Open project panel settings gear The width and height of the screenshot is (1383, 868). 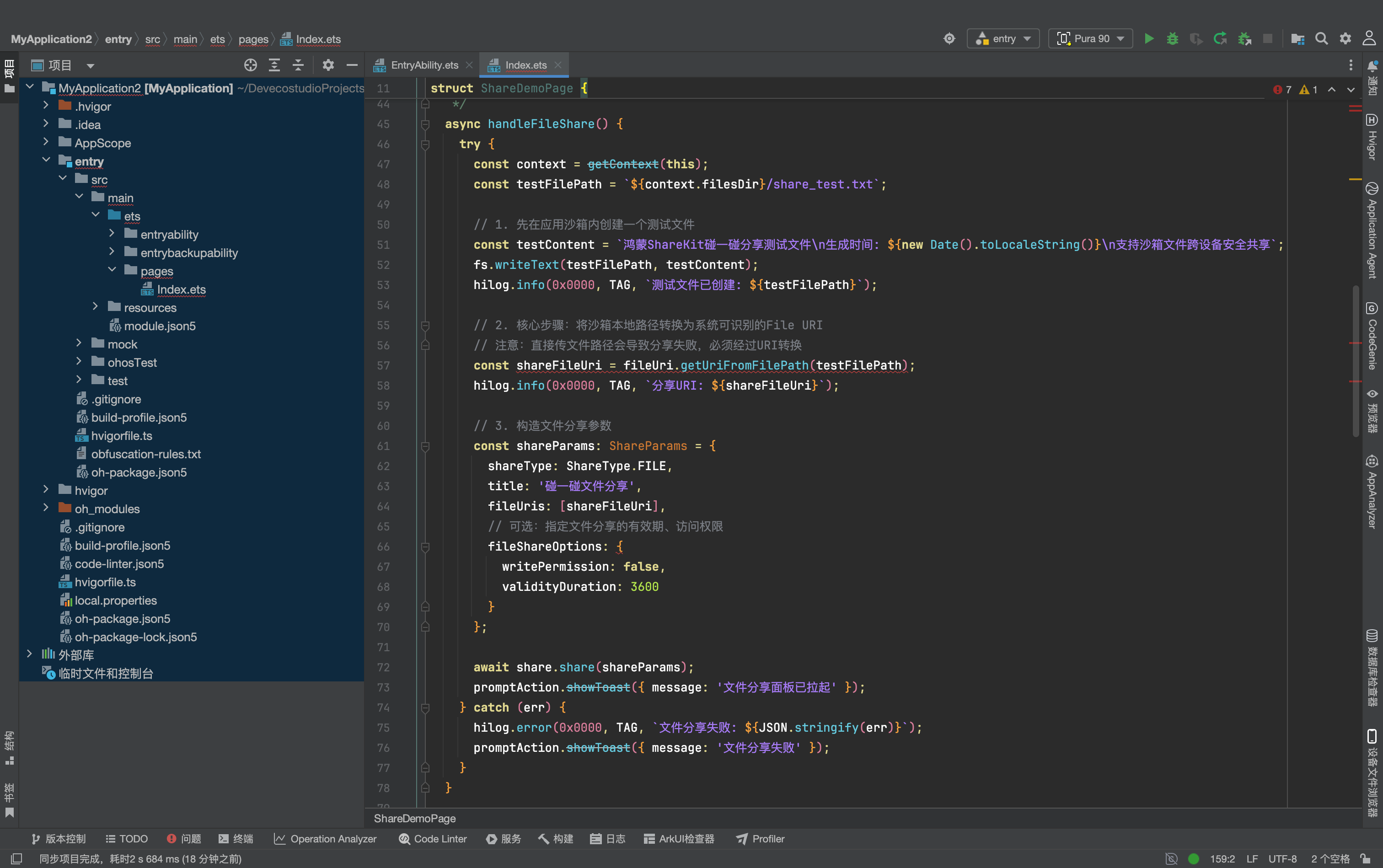pyautogui.click(x=328, y=65)
